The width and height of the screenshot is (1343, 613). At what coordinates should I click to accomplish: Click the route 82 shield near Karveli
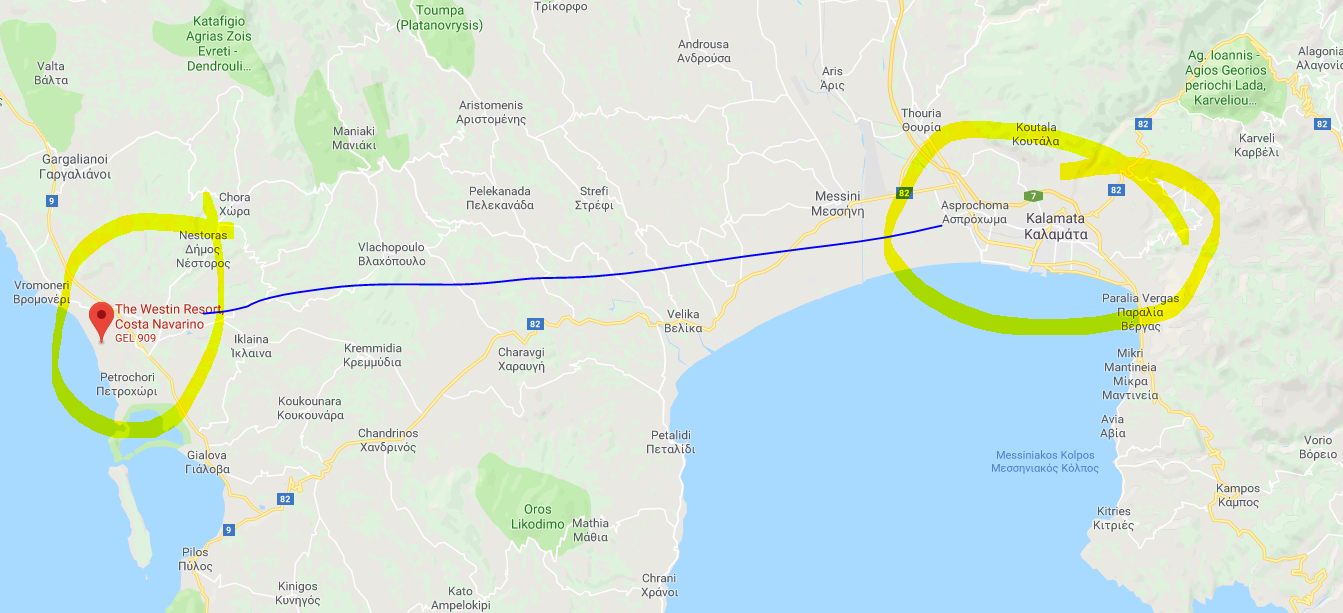click(1141, 122)
